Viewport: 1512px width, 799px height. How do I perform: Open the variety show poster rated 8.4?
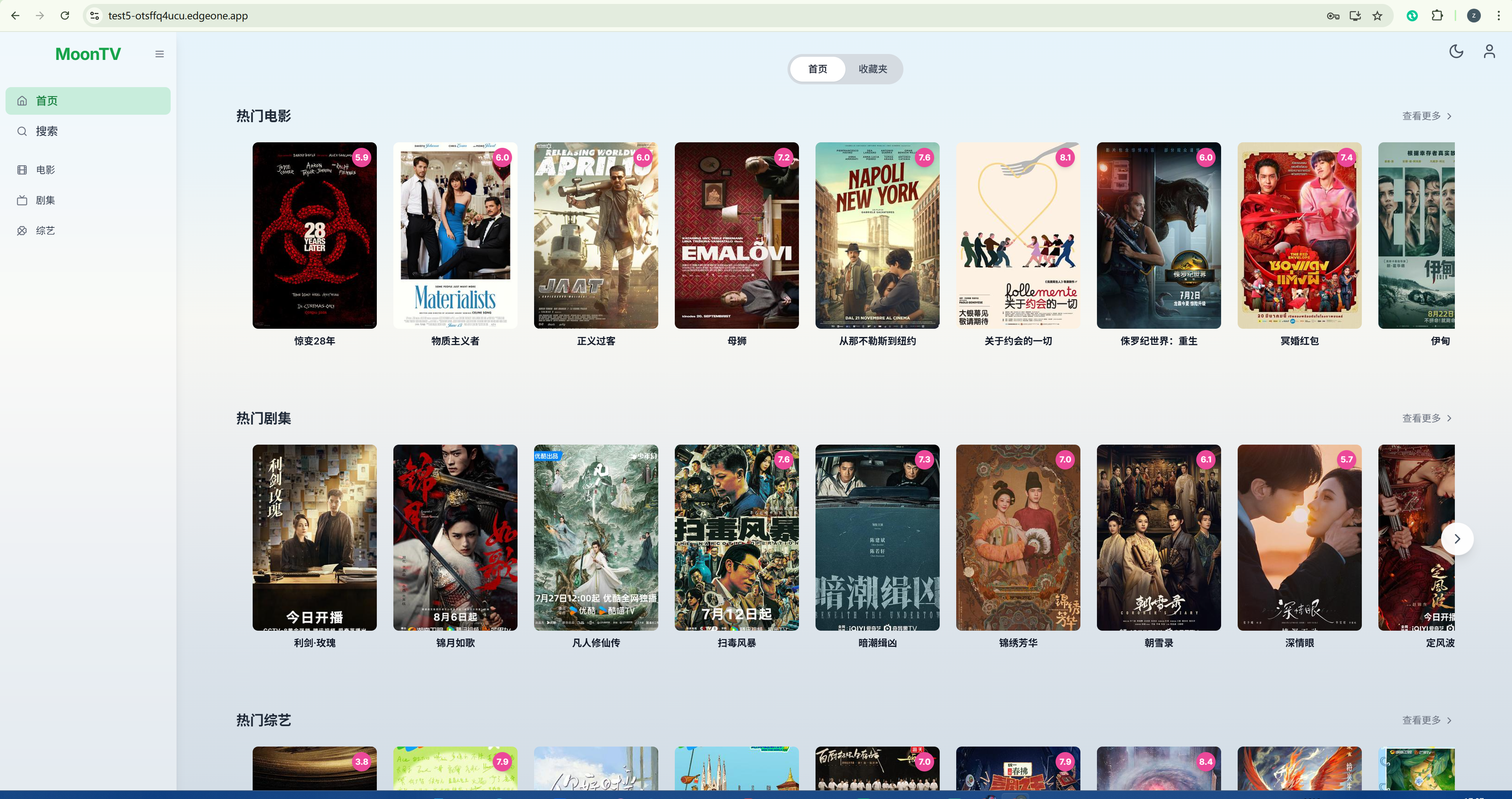[x=1159, y=769]
